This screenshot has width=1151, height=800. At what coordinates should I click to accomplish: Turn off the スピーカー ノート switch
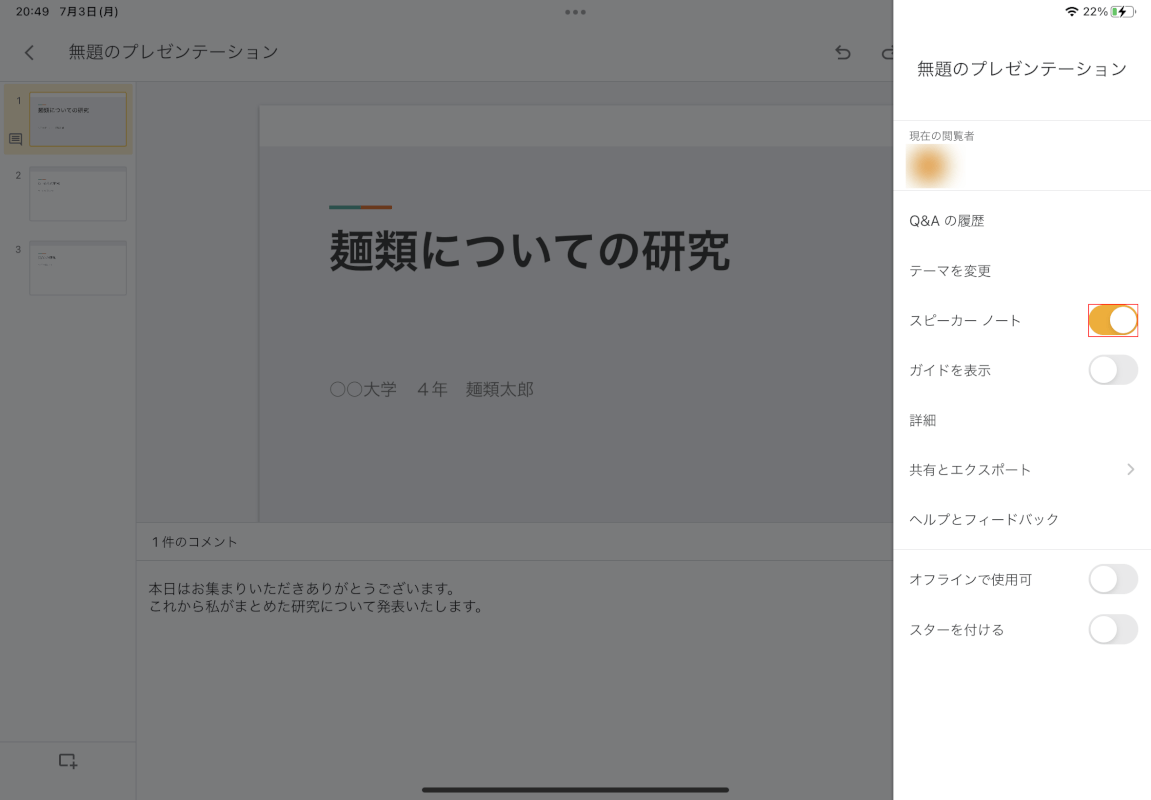(x=1113, y=321)
